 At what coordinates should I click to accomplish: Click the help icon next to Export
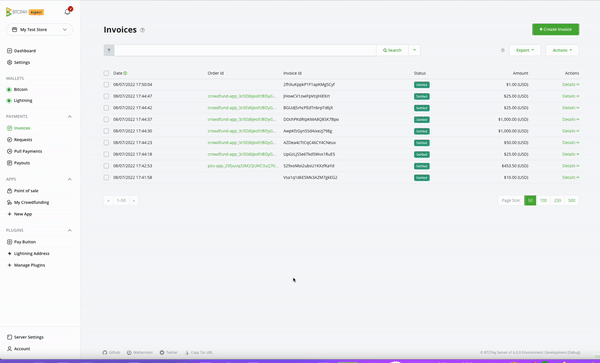[x=503, y=50]
